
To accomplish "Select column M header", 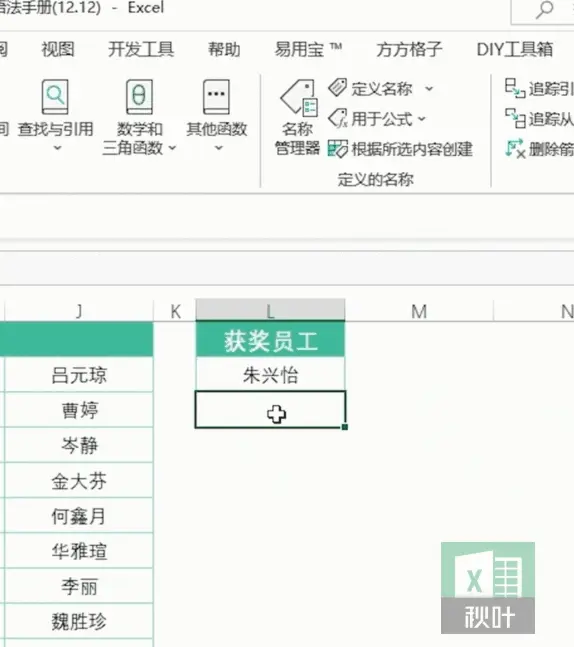I will (x=419, y=311).
